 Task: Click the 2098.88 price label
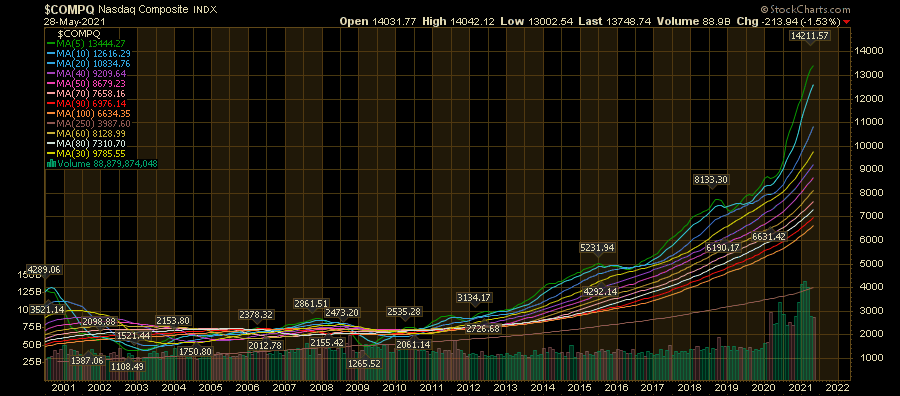99,321
